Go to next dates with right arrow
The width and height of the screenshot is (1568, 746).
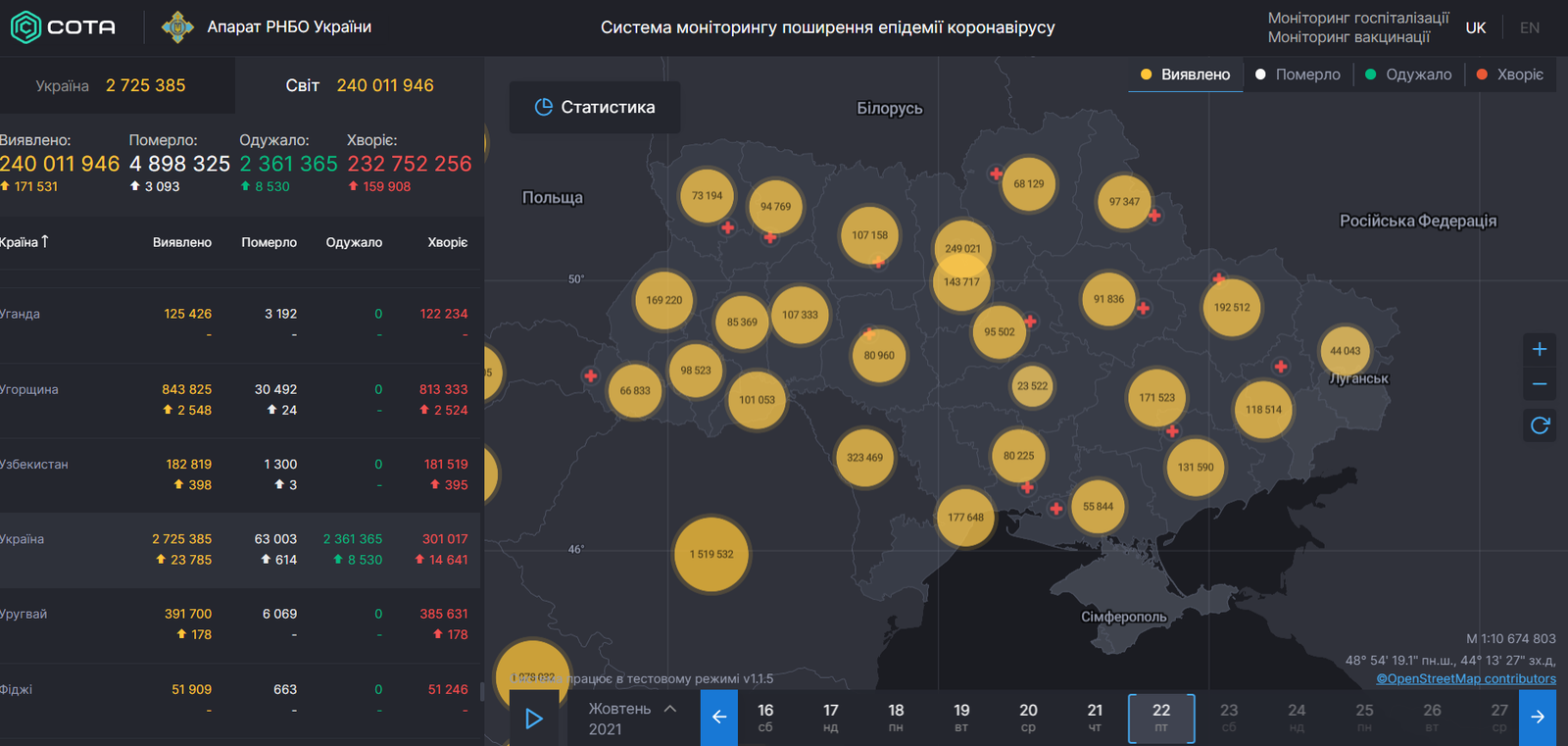pyautogui.click(x=1538, y=718)
